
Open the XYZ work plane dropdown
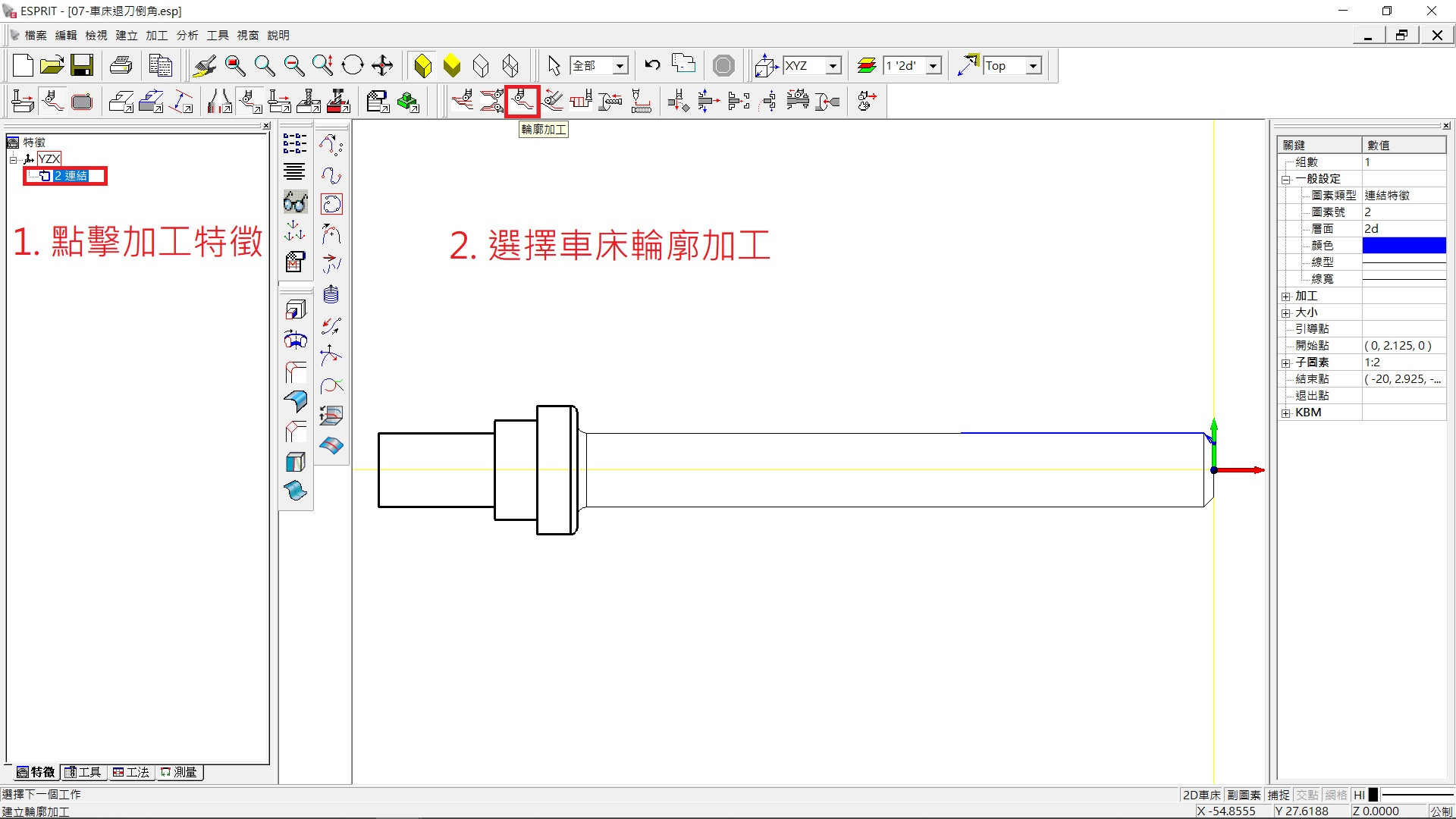point(833,66)
